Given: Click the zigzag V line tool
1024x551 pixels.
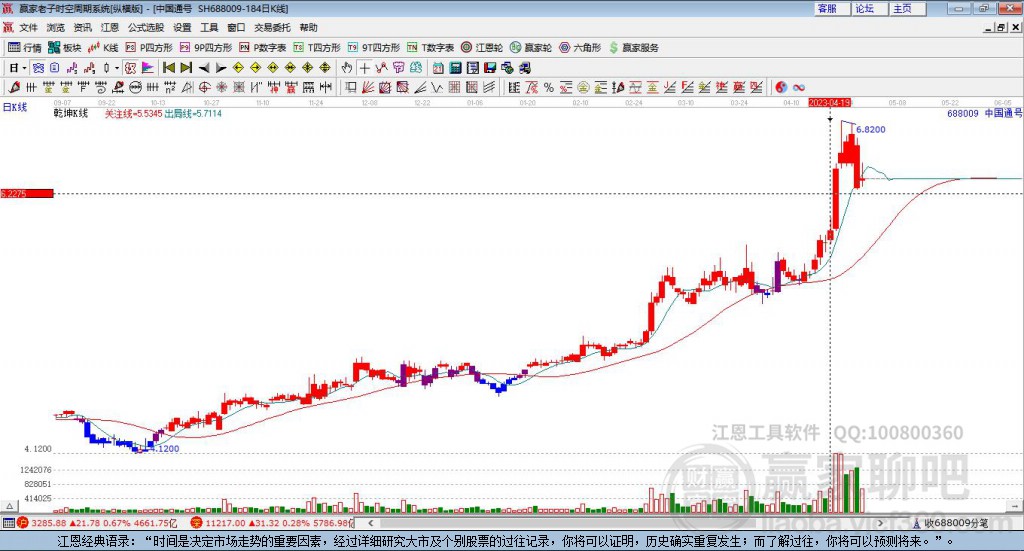Looking at the screenshot, I should tap(436, 87).
